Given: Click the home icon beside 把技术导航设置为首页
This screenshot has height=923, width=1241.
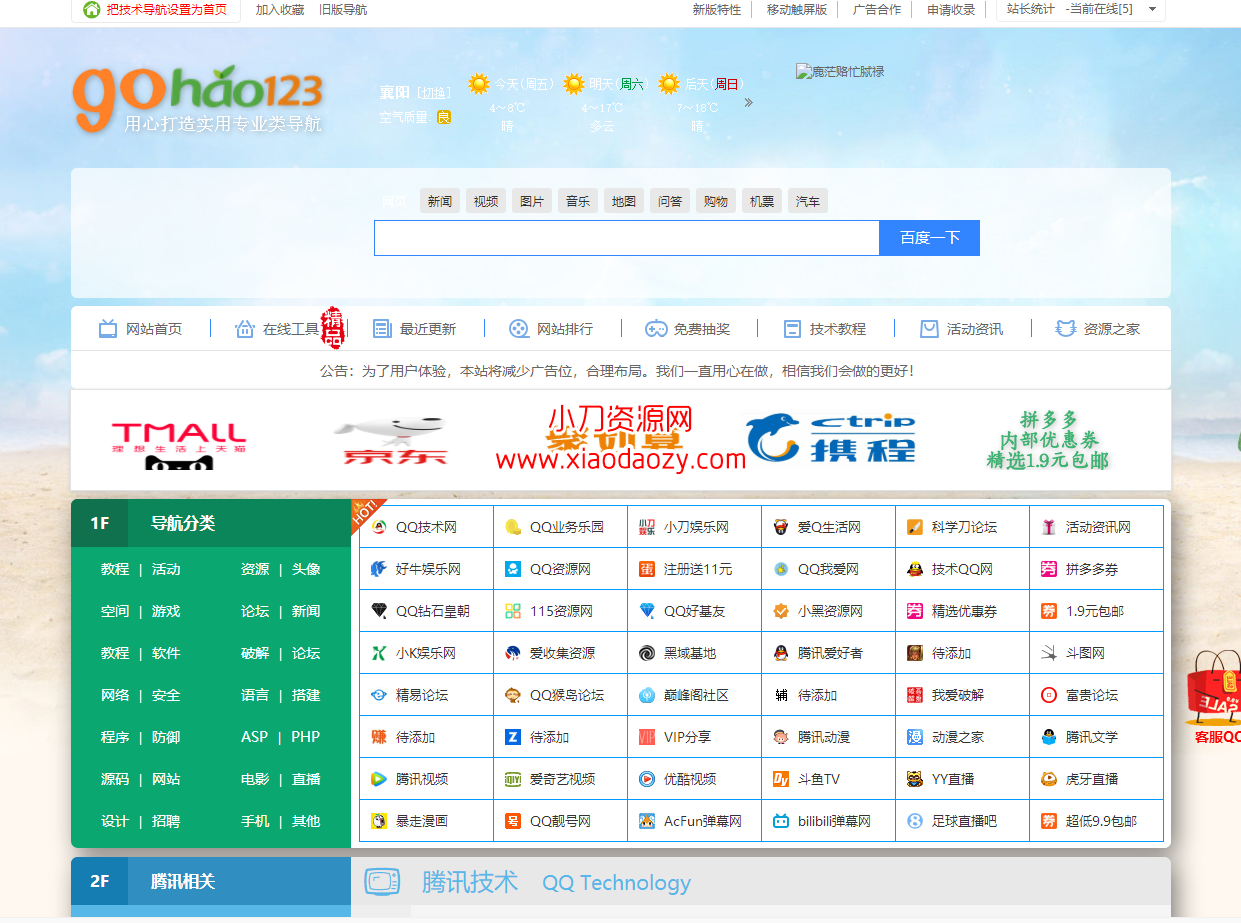Looking at the screenshot, I should tap(92, 10).
